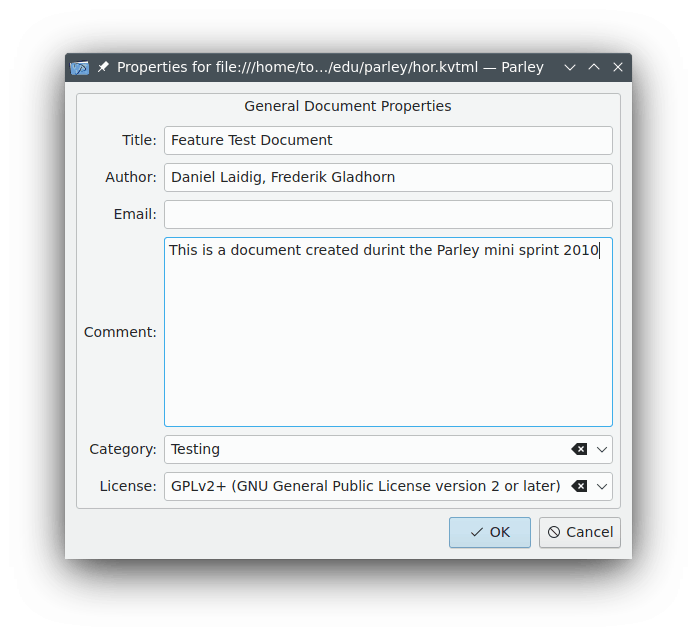Expand the License dropdown arrow
697x636 pixels.
tap(602, 486)
